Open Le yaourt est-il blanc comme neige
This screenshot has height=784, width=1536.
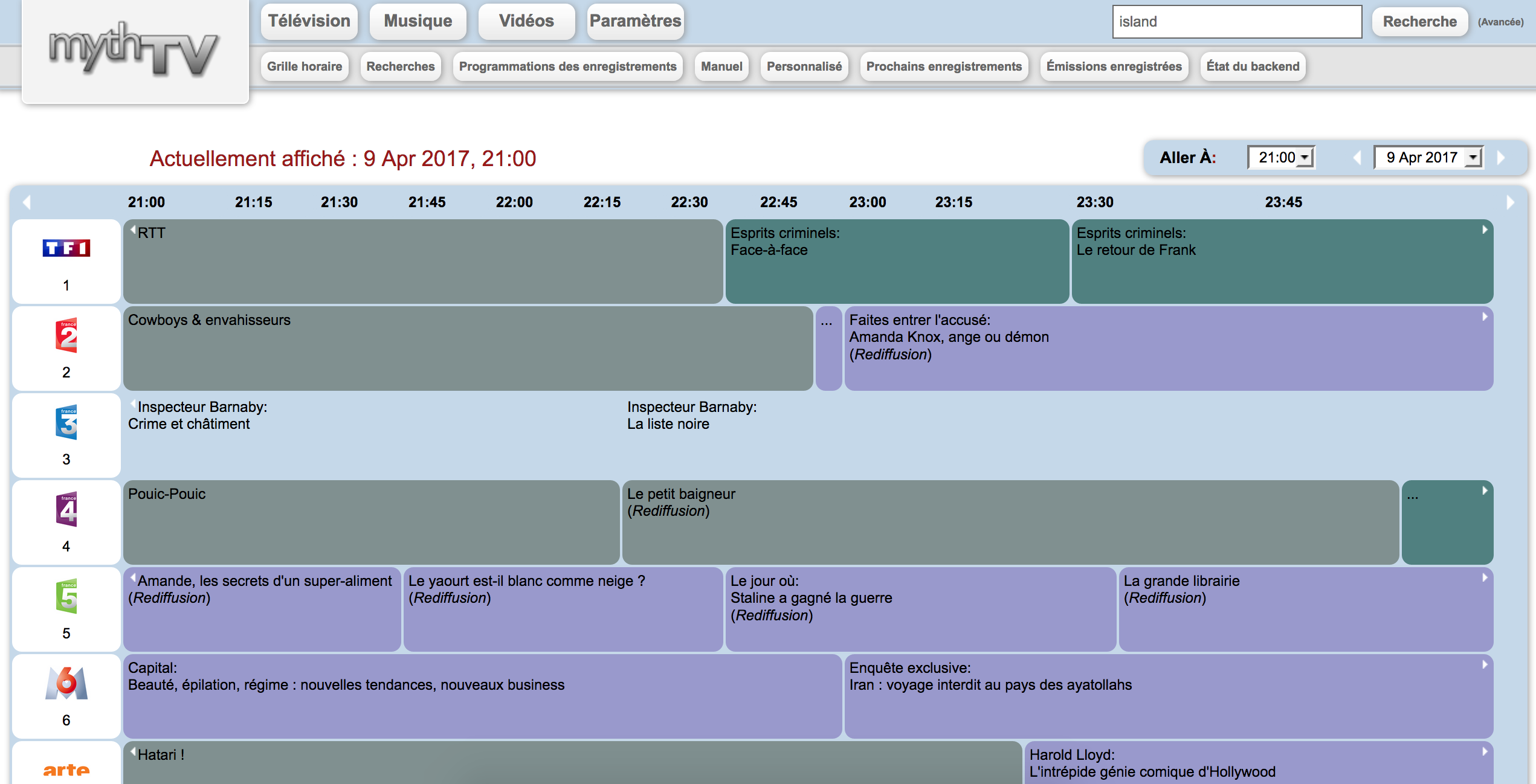563,609
